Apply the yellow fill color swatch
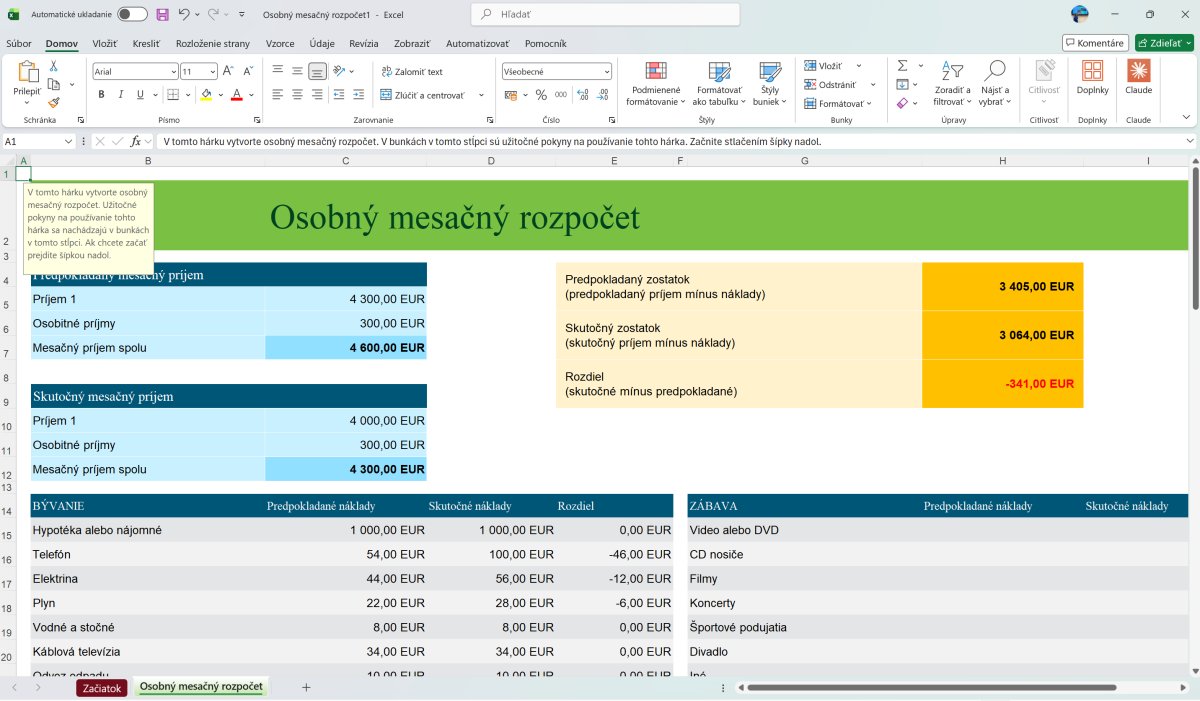Image resolution: width=1200 pixels, height=701 pixels. 206,95
